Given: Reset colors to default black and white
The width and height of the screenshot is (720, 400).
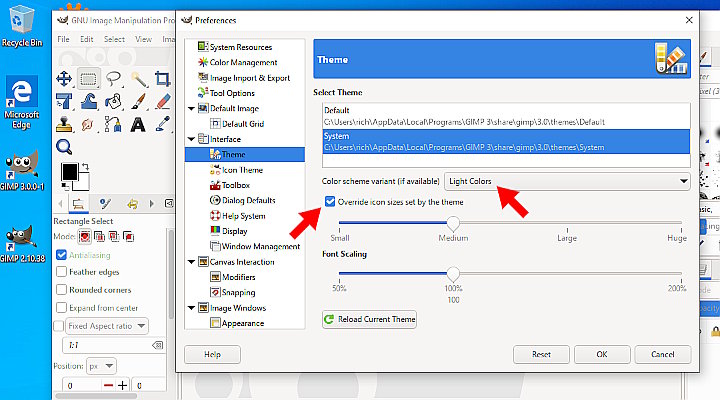Looking at the screenshot, I should tap(65, 186).
